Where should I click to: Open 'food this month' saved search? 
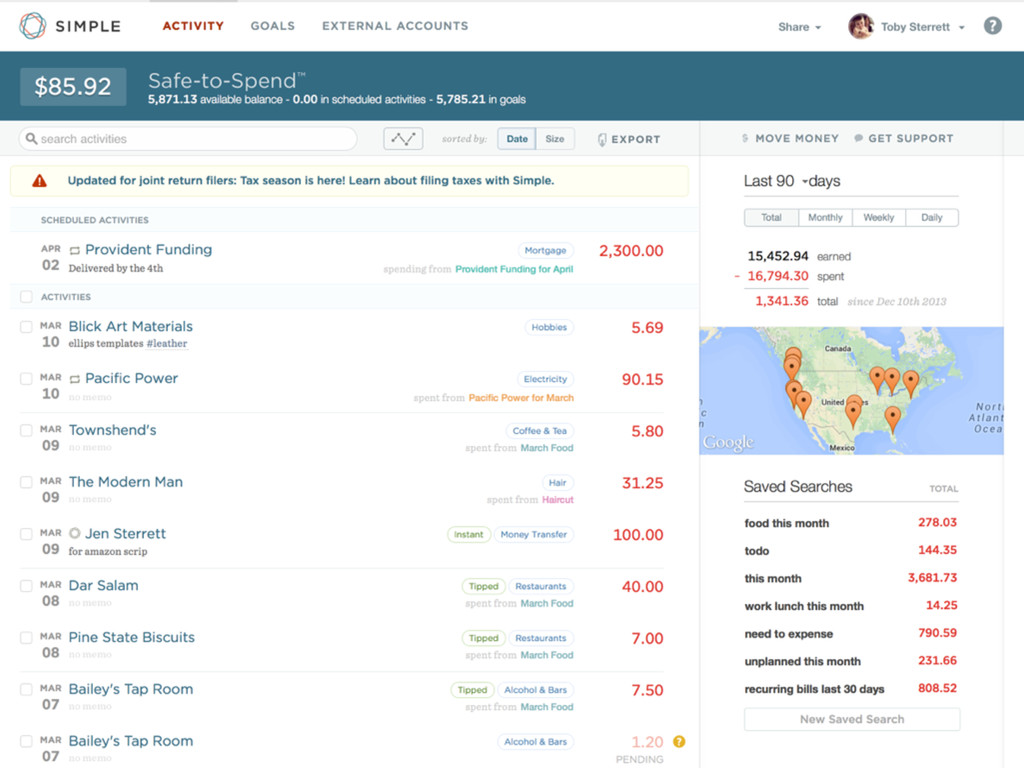786,523
